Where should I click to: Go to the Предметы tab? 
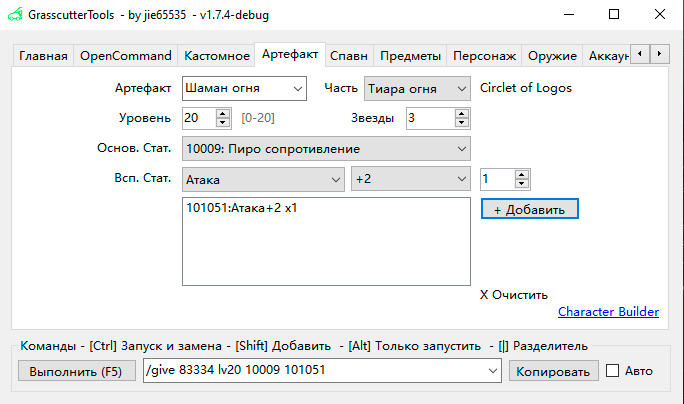tap(410, 56)
